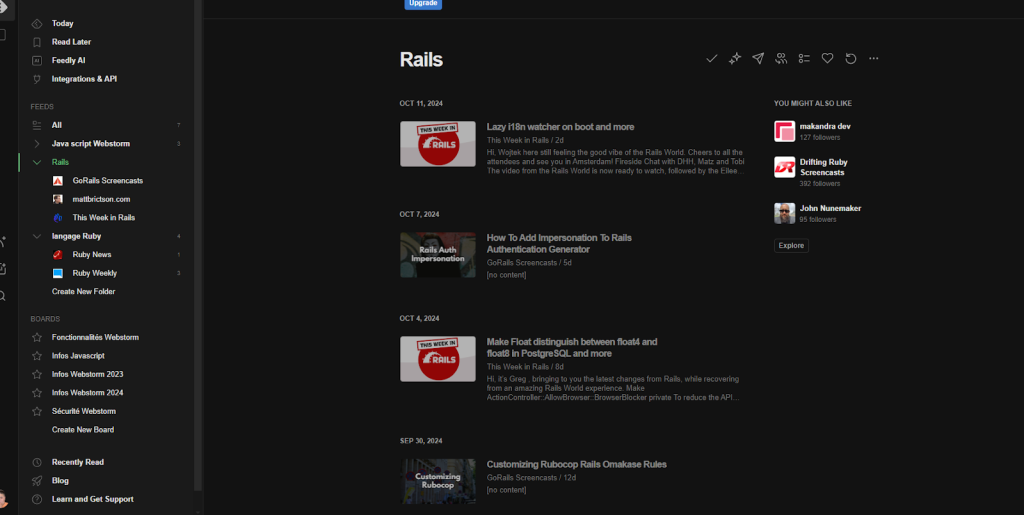Open the Today view

(x=63, y=23)
